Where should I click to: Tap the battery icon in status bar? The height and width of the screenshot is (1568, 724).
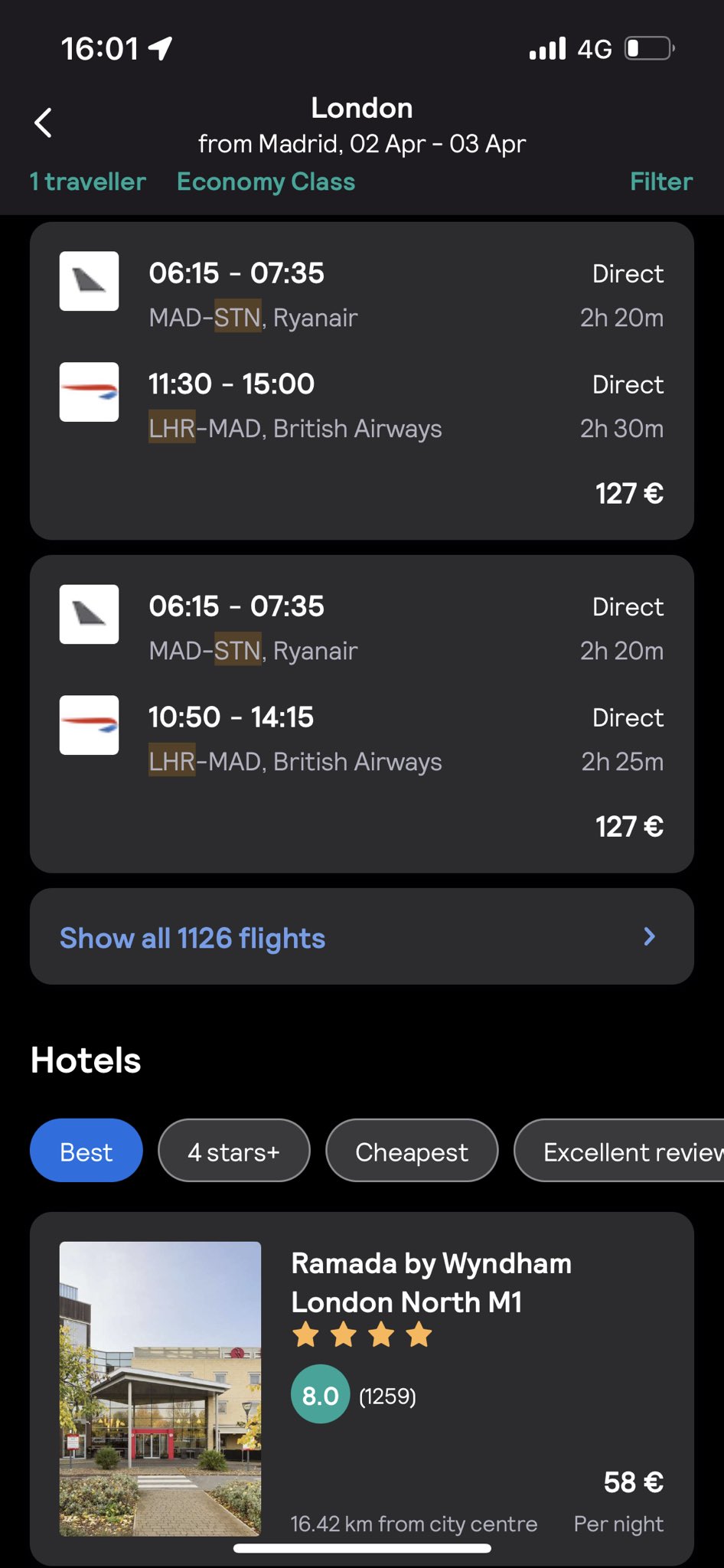[649, 49]
